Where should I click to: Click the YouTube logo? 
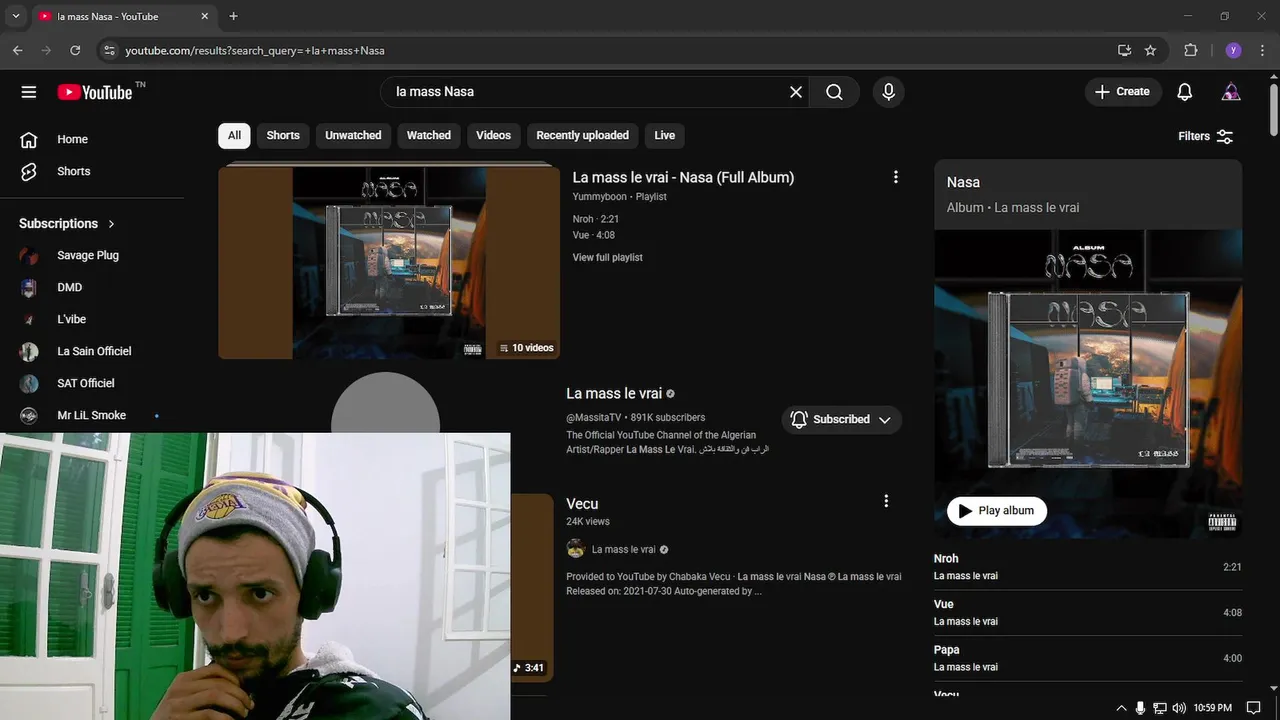click(x=95, y=92)
